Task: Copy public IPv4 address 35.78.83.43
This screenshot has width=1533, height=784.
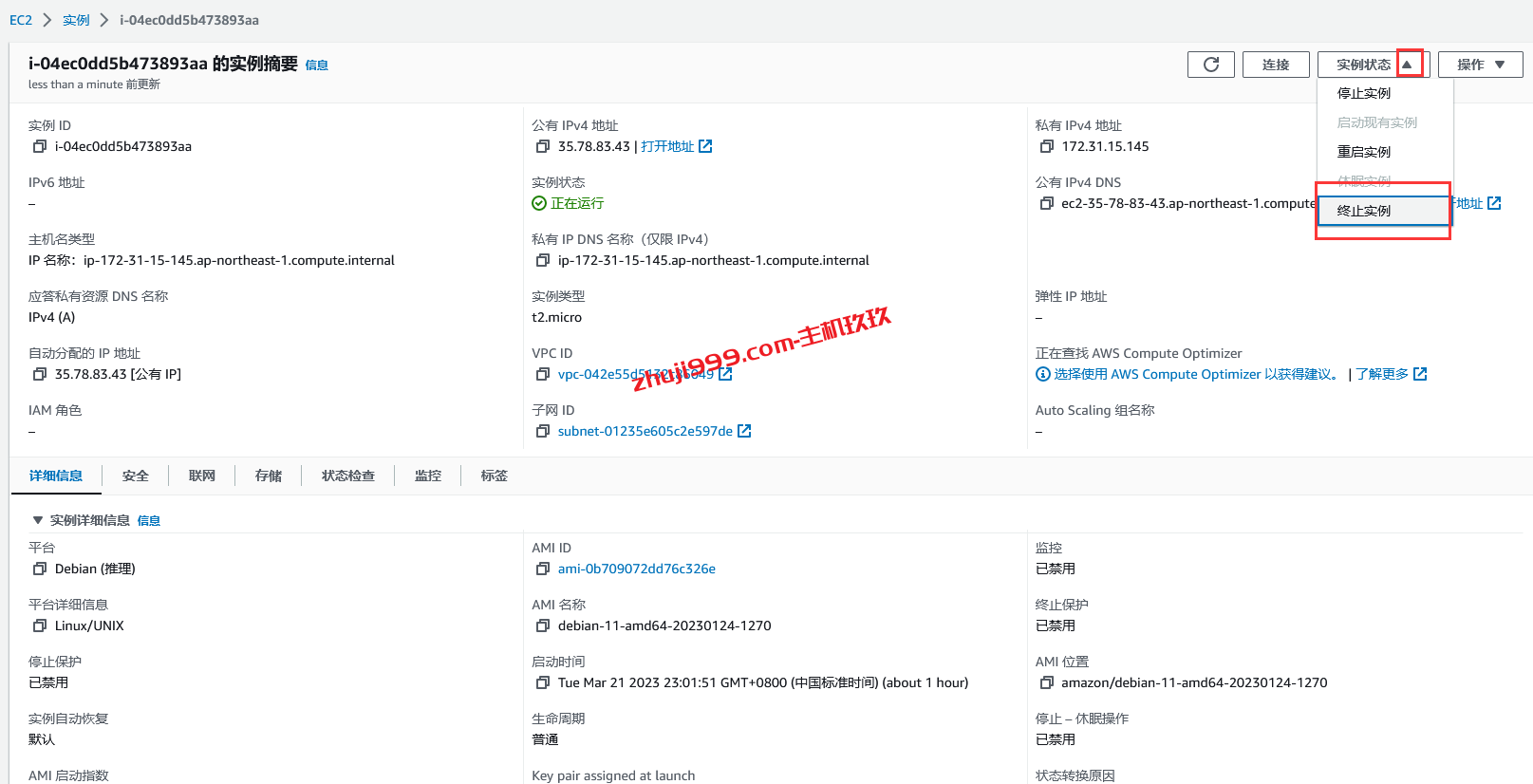Action: (543, 146)
